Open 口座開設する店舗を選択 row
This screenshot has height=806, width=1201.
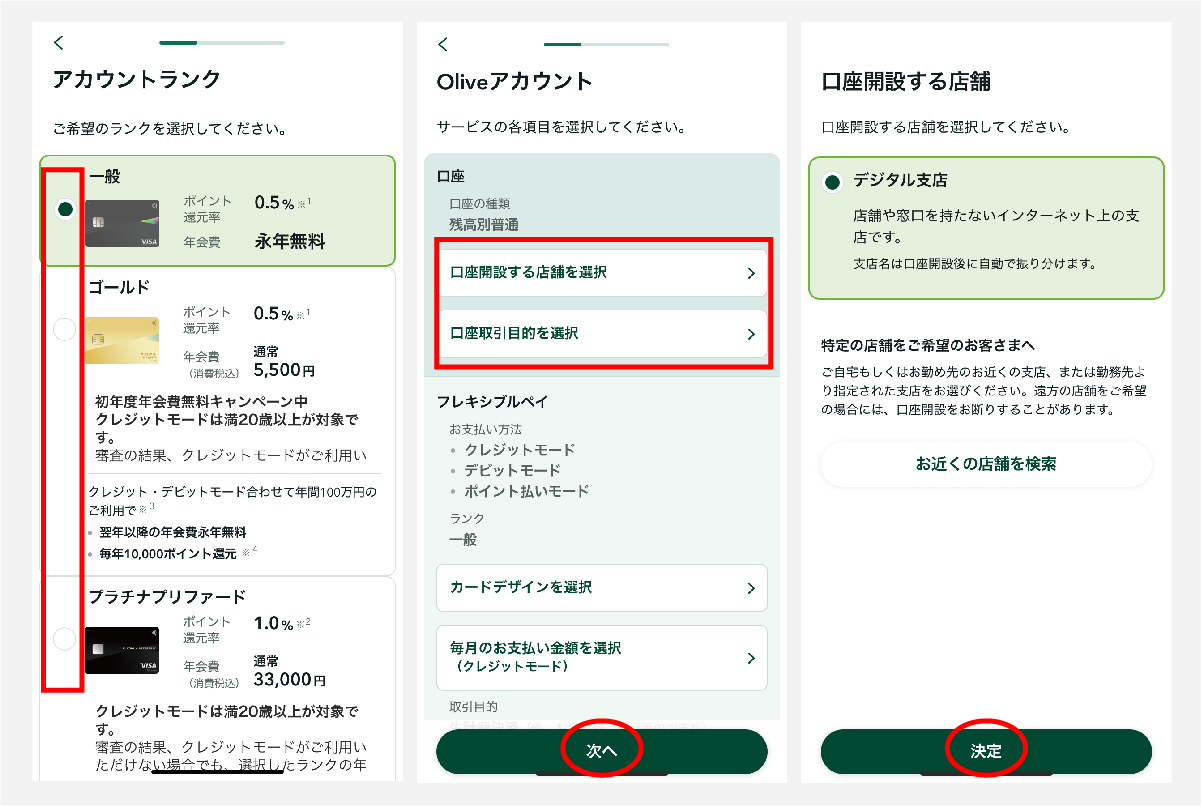tap(602, 273)
